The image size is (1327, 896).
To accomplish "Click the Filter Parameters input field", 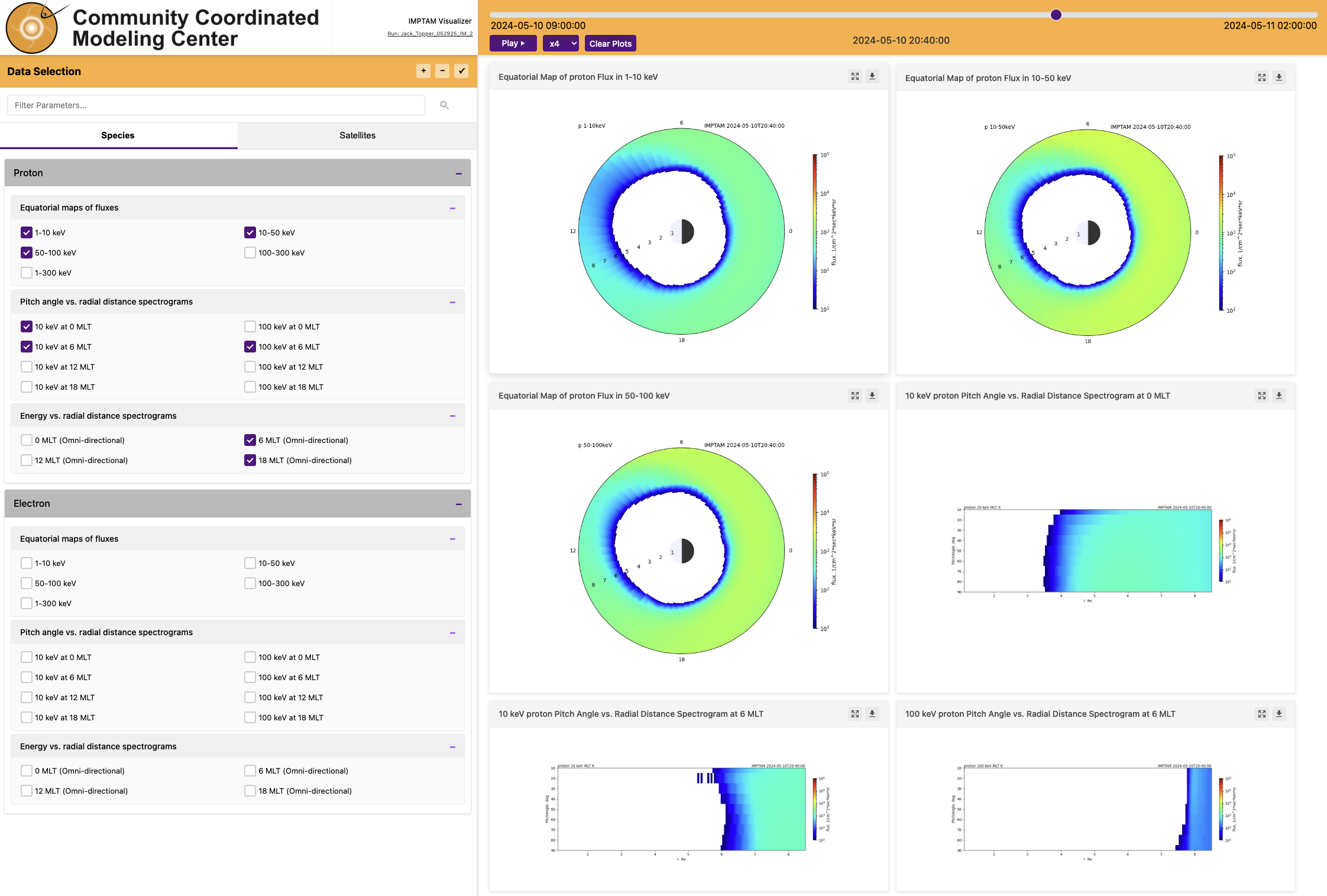I will click(x=216, y=105).
